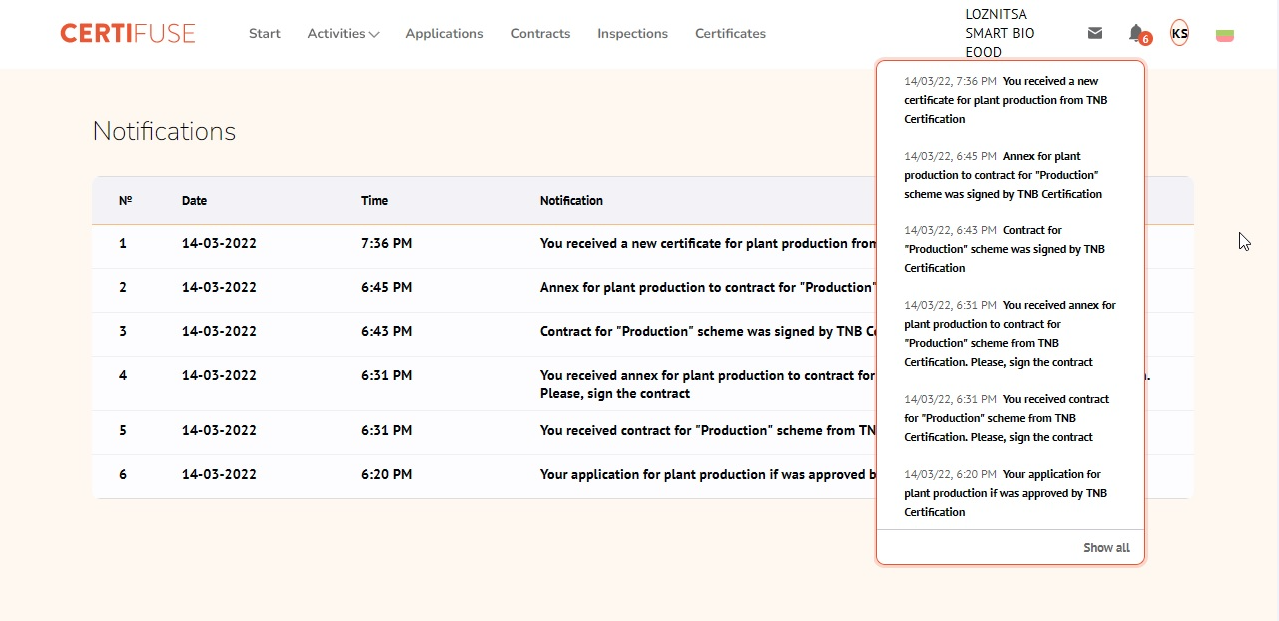
Task: Switch language via the flag icon
Action: 1224,35
